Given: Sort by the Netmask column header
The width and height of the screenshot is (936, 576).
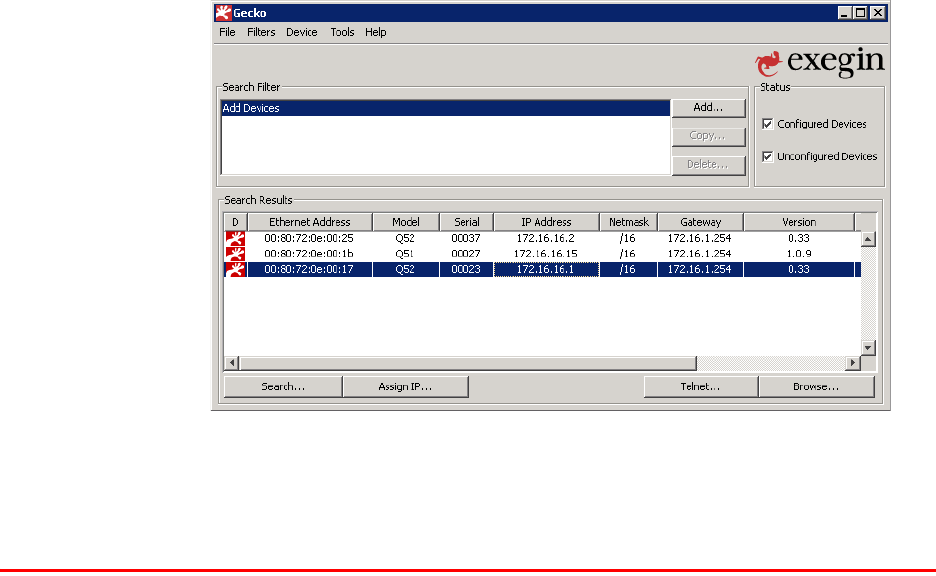Looking at the screenshot, I should (629, 222).
